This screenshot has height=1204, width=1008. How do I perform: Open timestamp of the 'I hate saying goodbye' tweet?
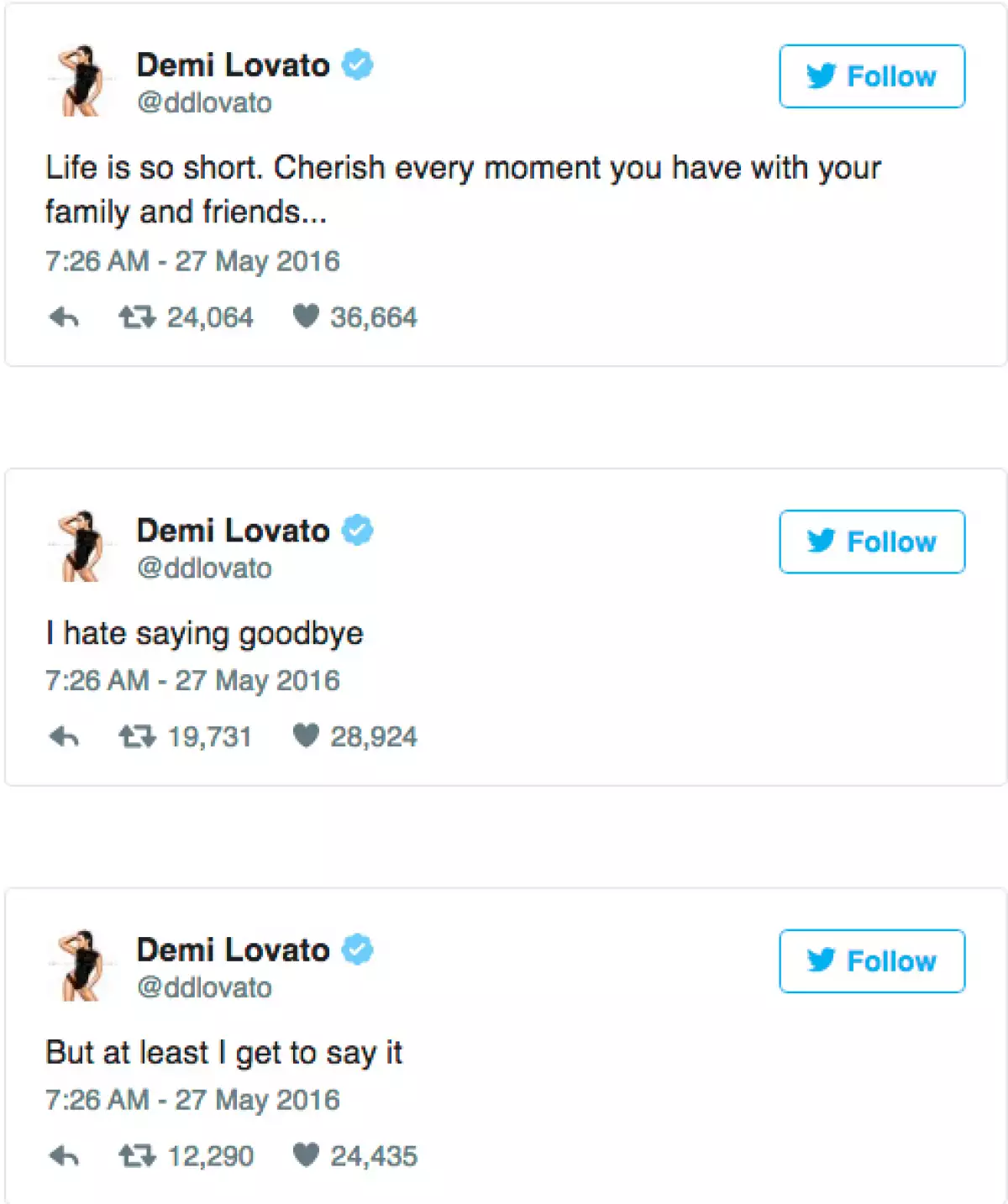[x=192, y=680]
